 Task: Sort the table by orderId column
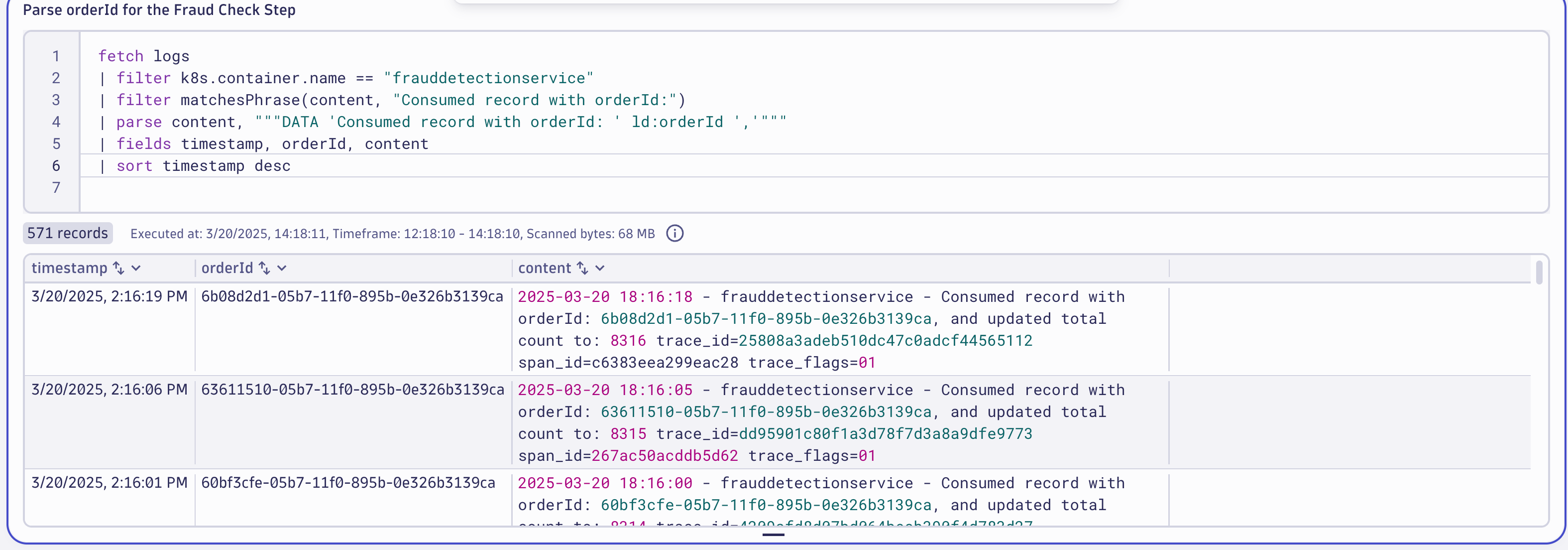[264, 268]
